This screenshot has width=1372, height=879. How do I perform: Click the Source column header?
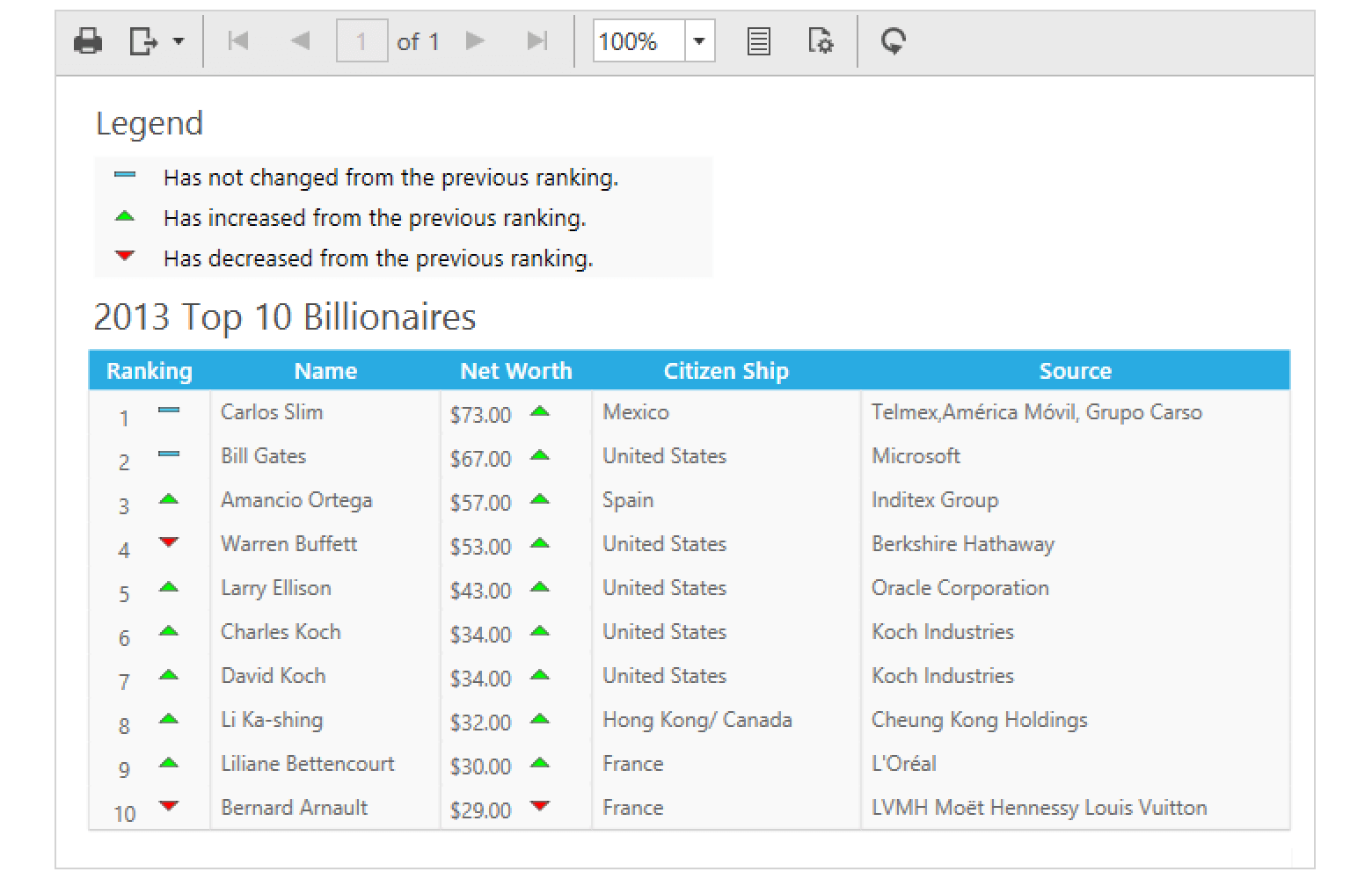[x=1075, y=371]
